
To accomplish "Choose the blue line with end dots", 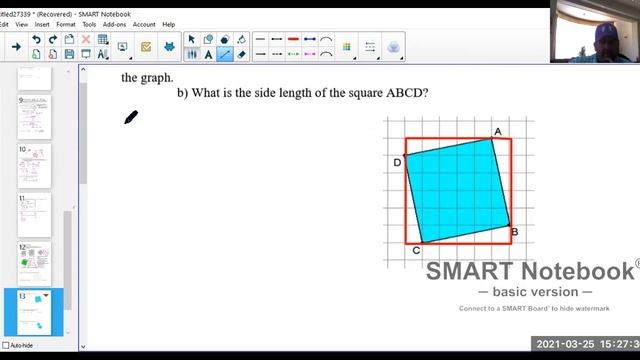I will 310,39.
